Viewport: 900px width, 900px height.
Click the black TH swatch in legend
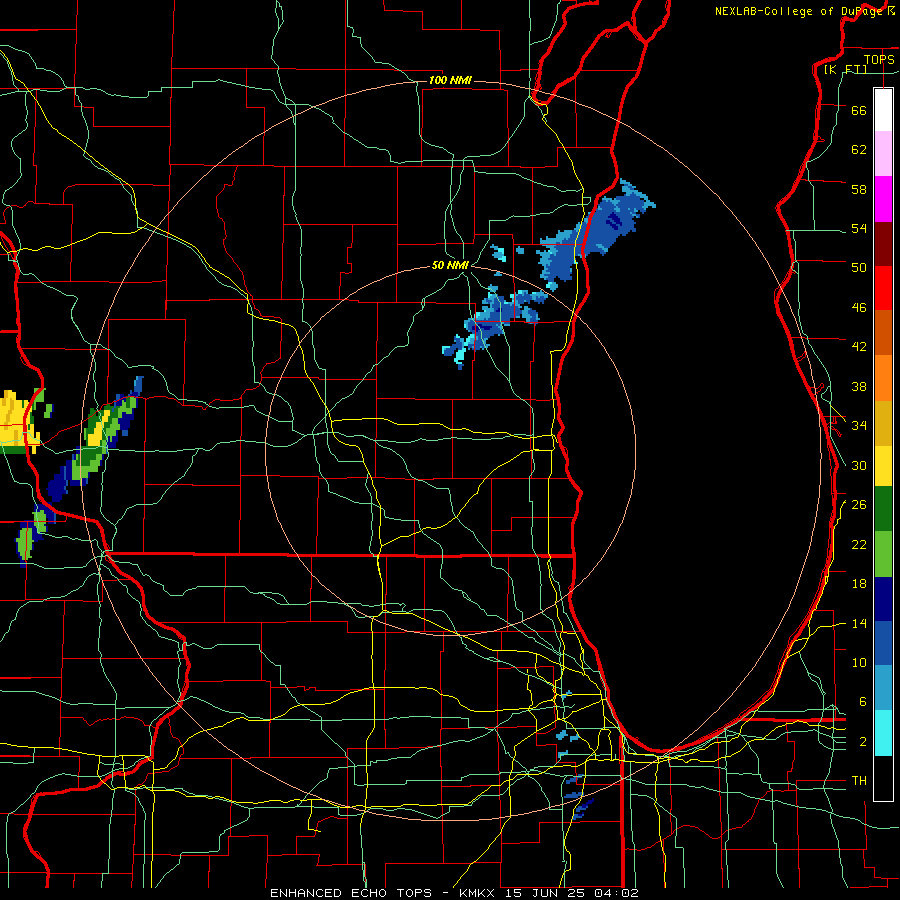click(x=883, y=778)
